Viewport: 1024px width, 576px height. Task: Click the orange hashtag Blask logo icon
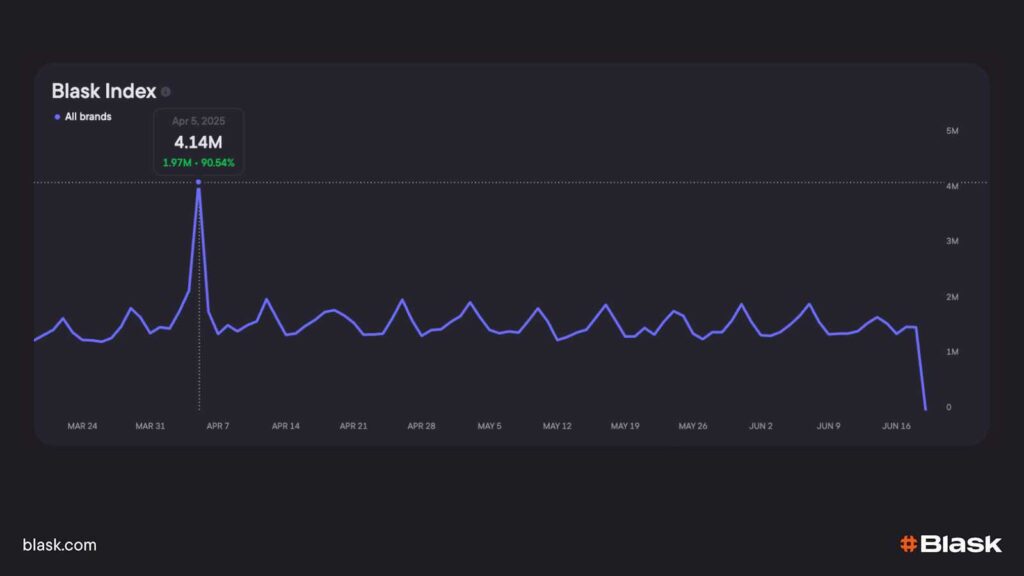click(908, 544)
